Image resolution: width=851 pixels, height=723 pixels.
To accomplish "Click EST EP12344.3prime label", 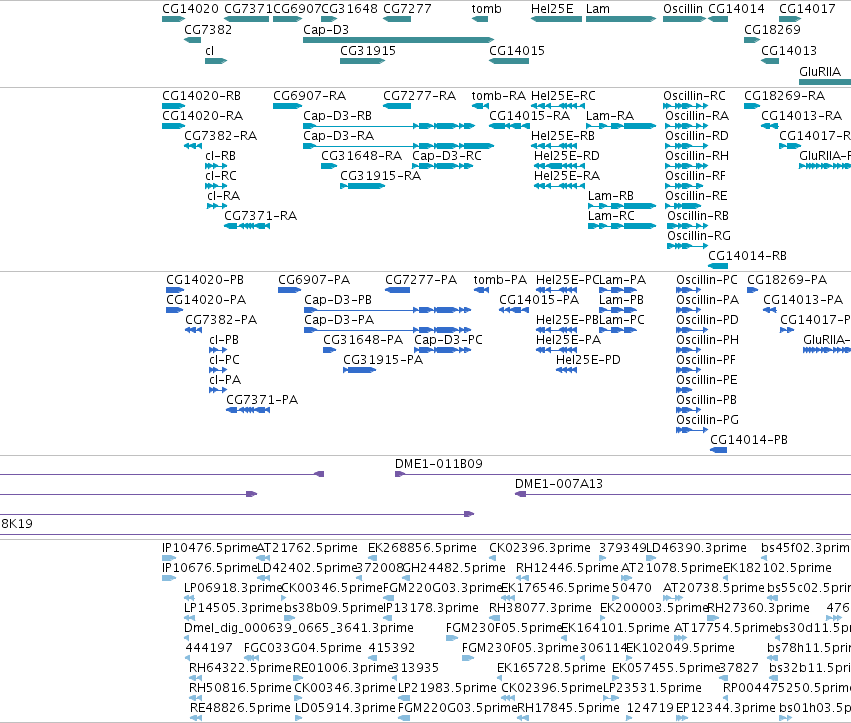I will [726, 708].
